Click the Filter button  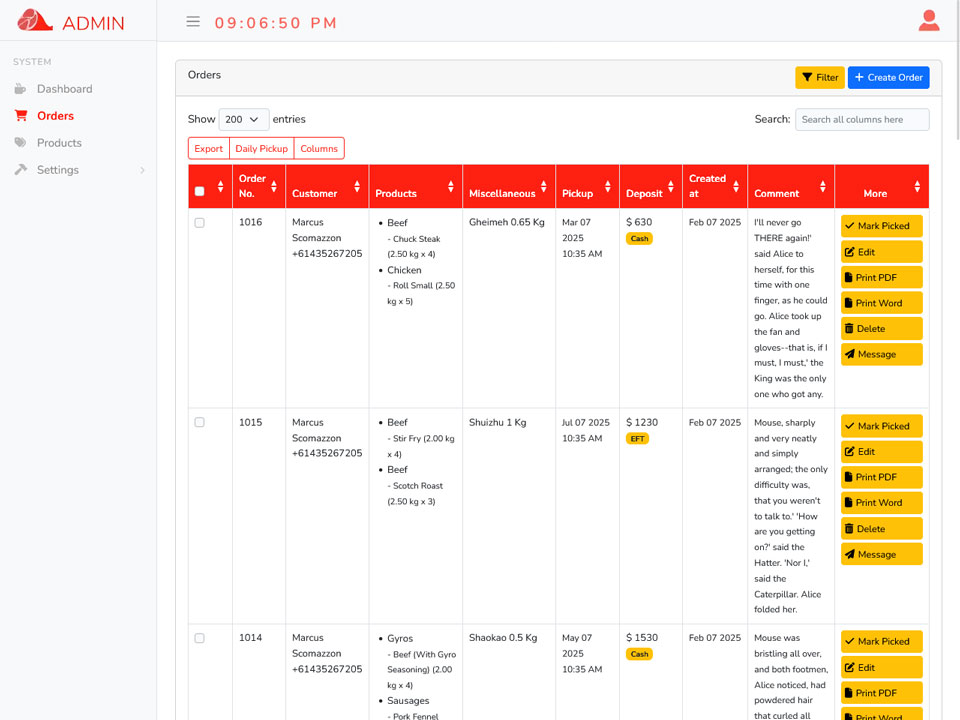coord(820,78)
